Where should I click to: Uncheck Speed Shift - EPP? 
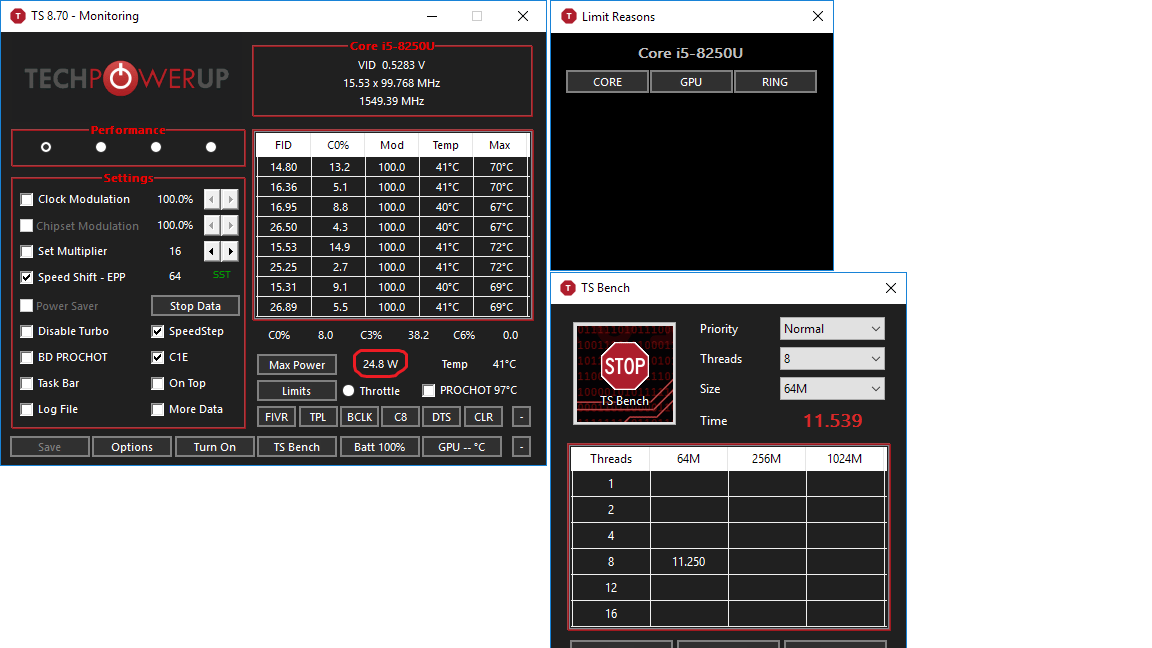[26, 277]
